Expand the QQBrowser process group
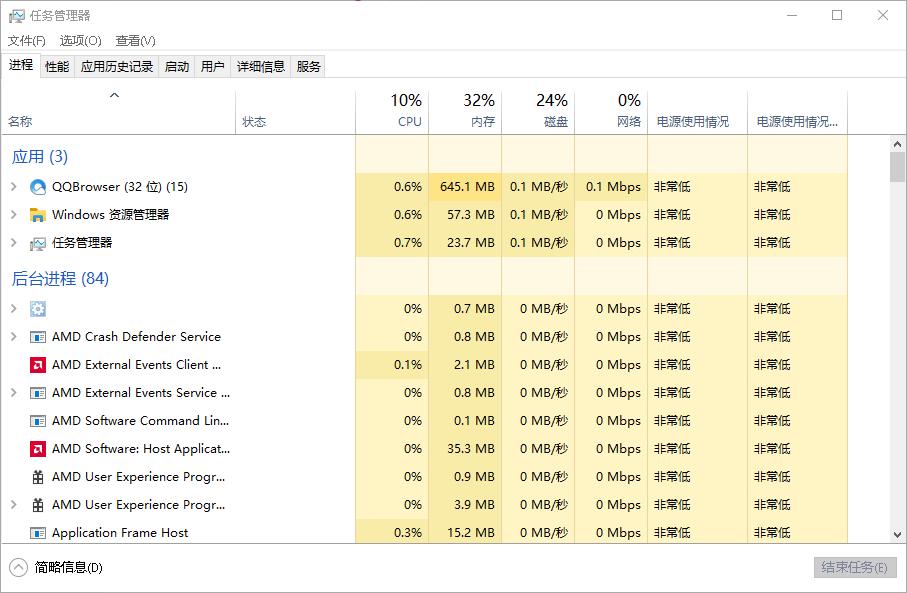 [x=13, y=187]
